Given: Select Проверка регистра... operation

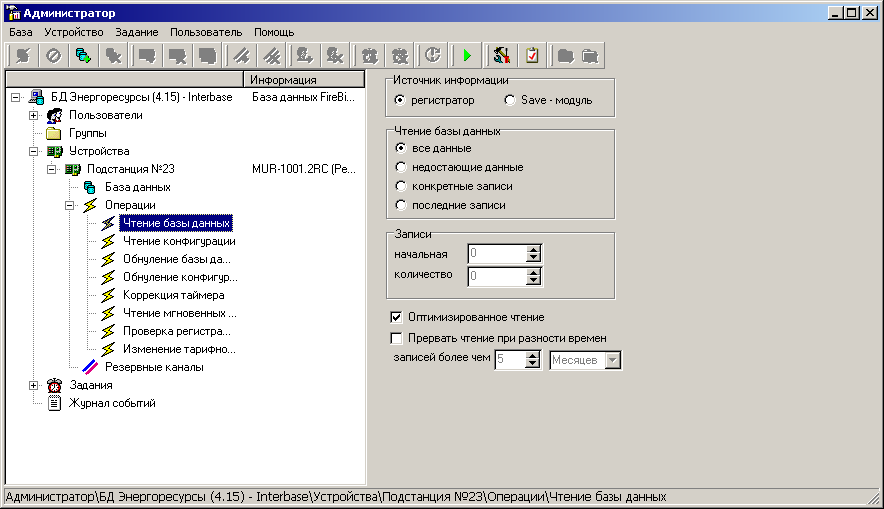Looking at the screenshot, I should pyautogui.click(x=177, y=331).
